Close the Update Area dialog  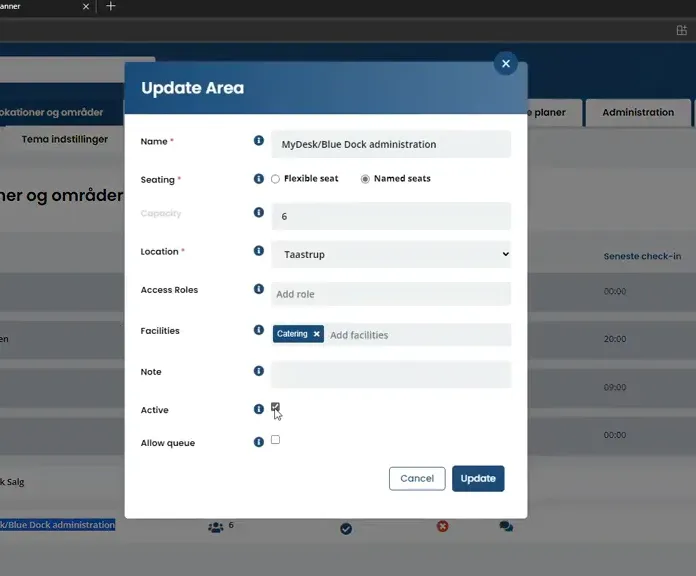pos(506,63)
